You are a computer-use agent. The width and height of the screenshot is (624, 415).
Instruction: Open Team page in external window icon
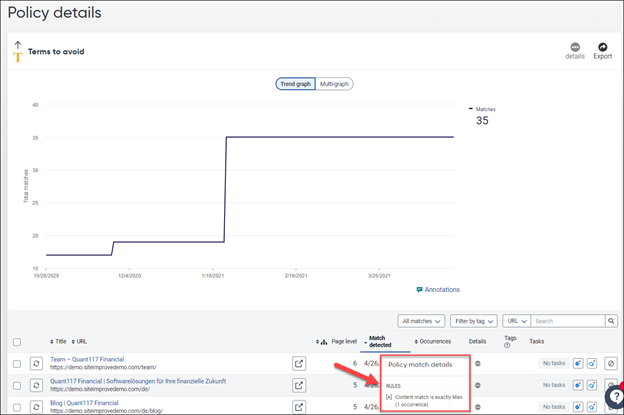click(x=299, y=364)
